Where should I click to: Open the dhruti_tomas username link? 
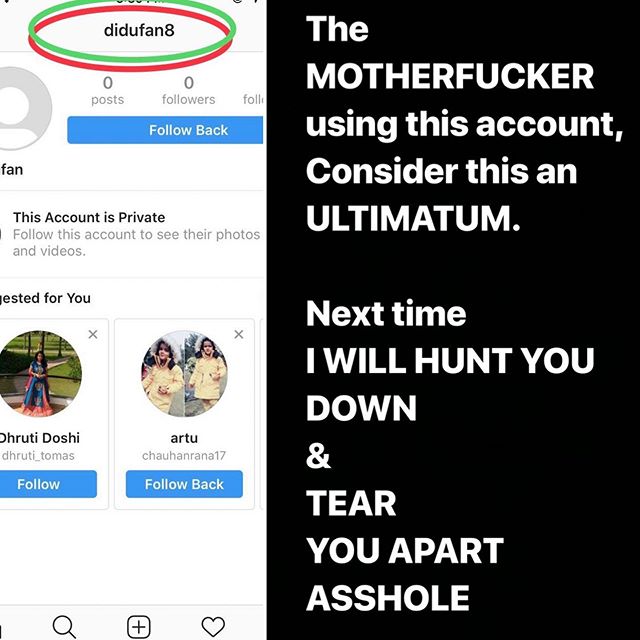(x=38, y=456)
